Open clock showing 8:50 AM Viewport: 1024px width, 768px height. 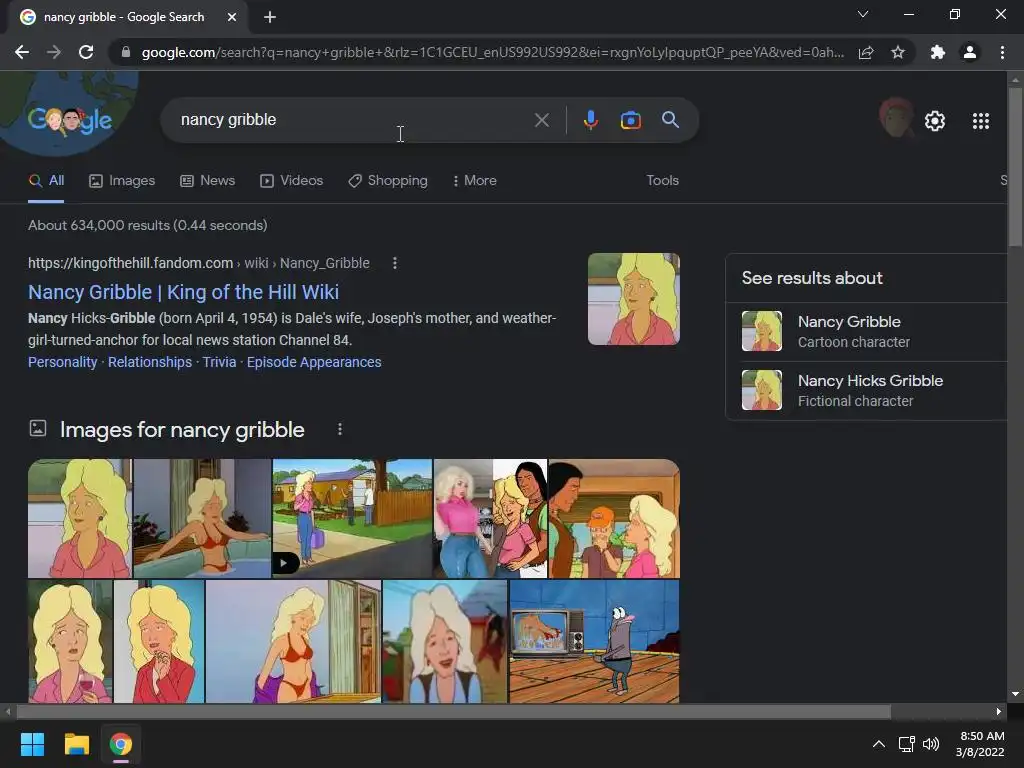tap(980, 744)
